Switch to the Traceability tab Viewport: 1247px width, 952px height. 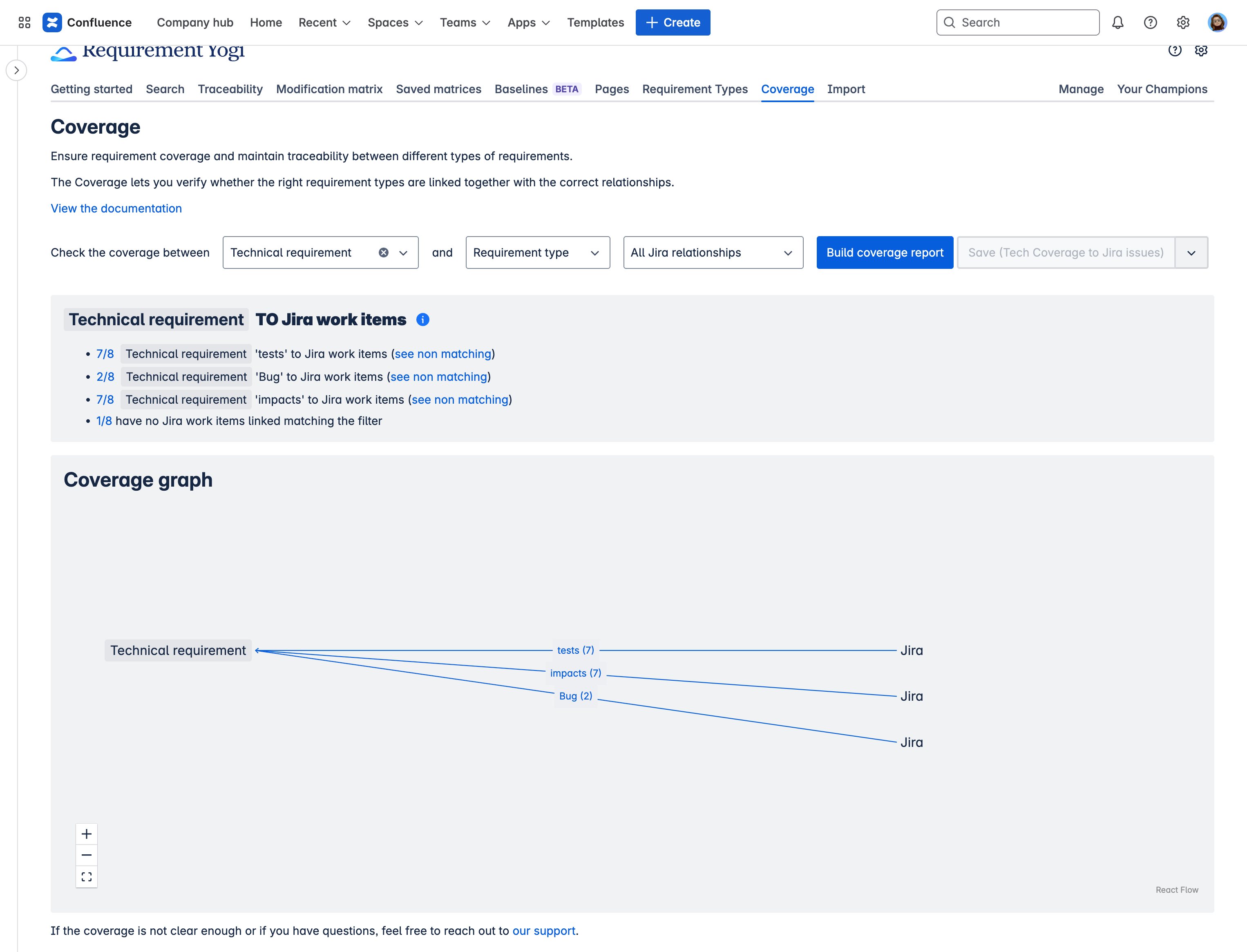tap(230, 89)
